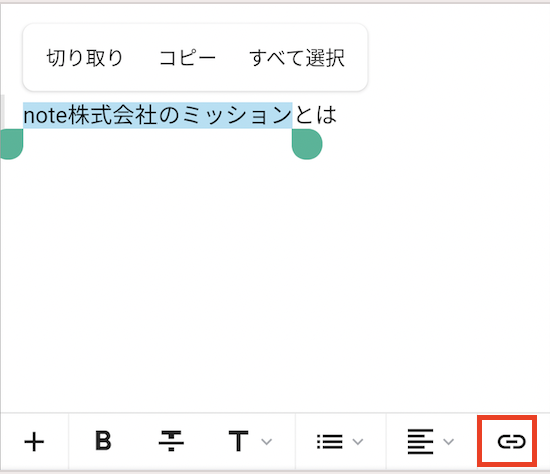Image resolution: width=550 pixels, height=474 pixels.
Task: Apply strikethrough formatting icon
Action: point(171,441)
